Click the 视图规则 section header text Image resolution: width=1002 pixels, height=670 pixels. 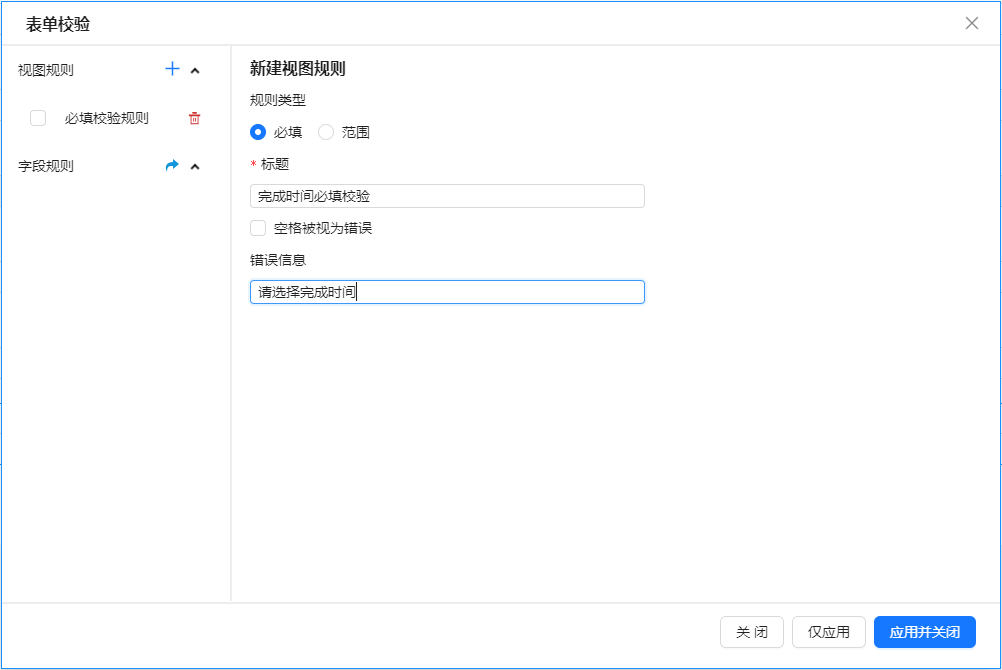coord(46,70)
